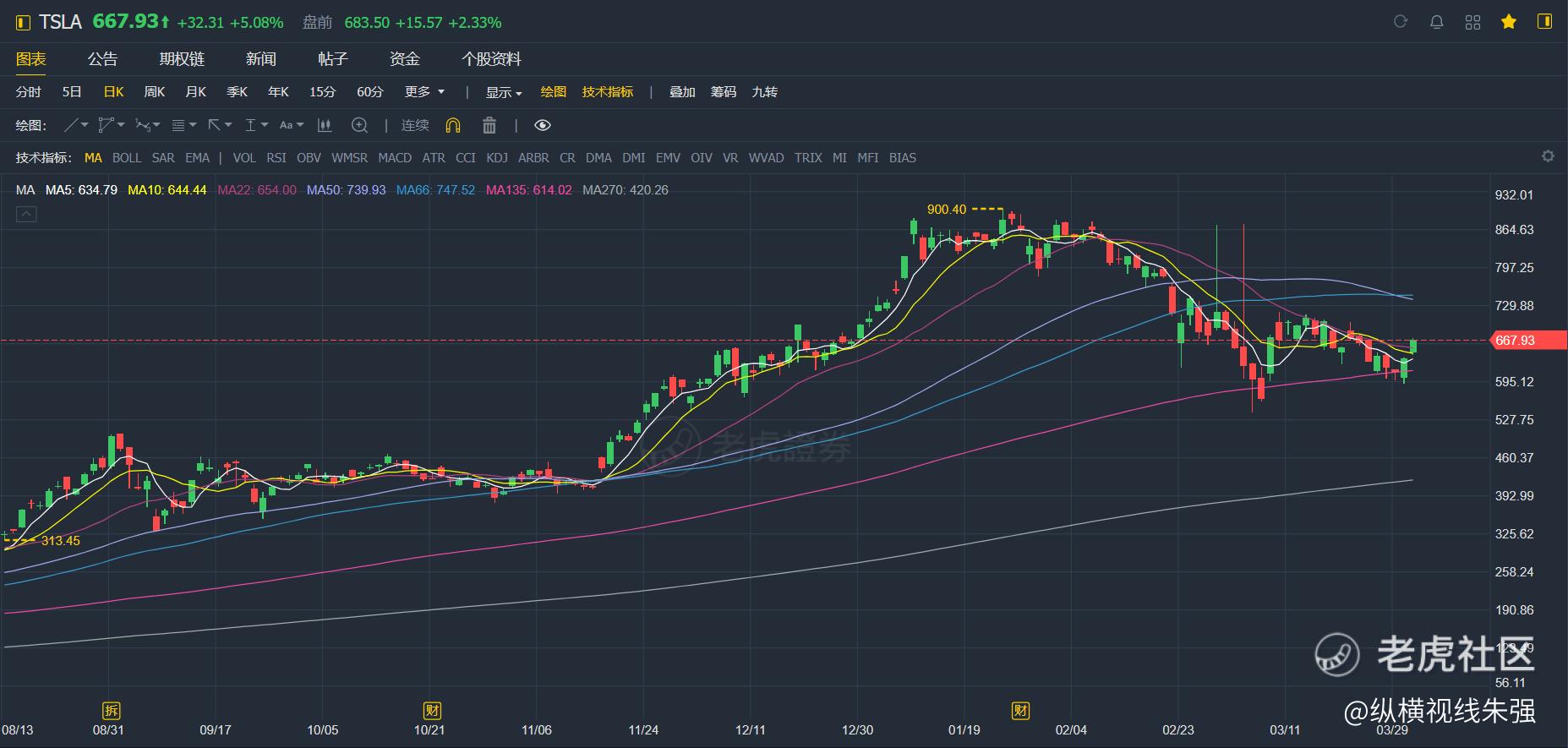This screenshot has height=748, width=1568.
Task: Select the Aa text annotation tool
Action: point(286,125)
